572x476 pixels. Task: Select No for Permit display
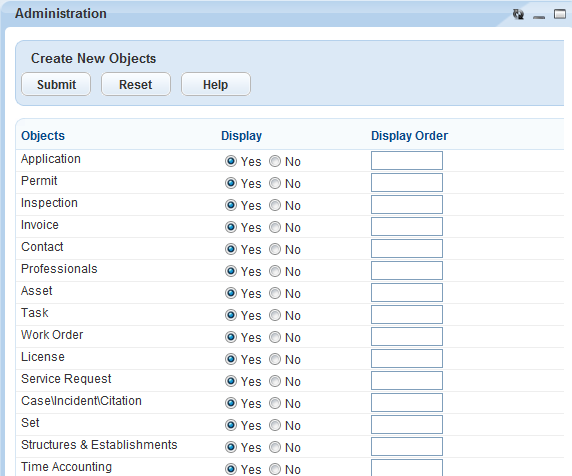point(275,183)
